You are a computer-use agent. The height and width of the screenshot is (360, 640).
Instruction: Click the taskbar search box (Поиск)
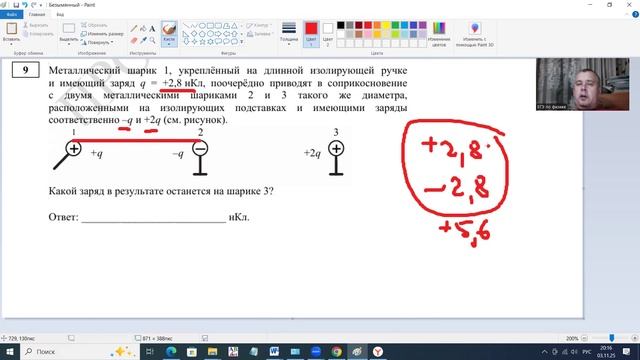click(79, 351)
